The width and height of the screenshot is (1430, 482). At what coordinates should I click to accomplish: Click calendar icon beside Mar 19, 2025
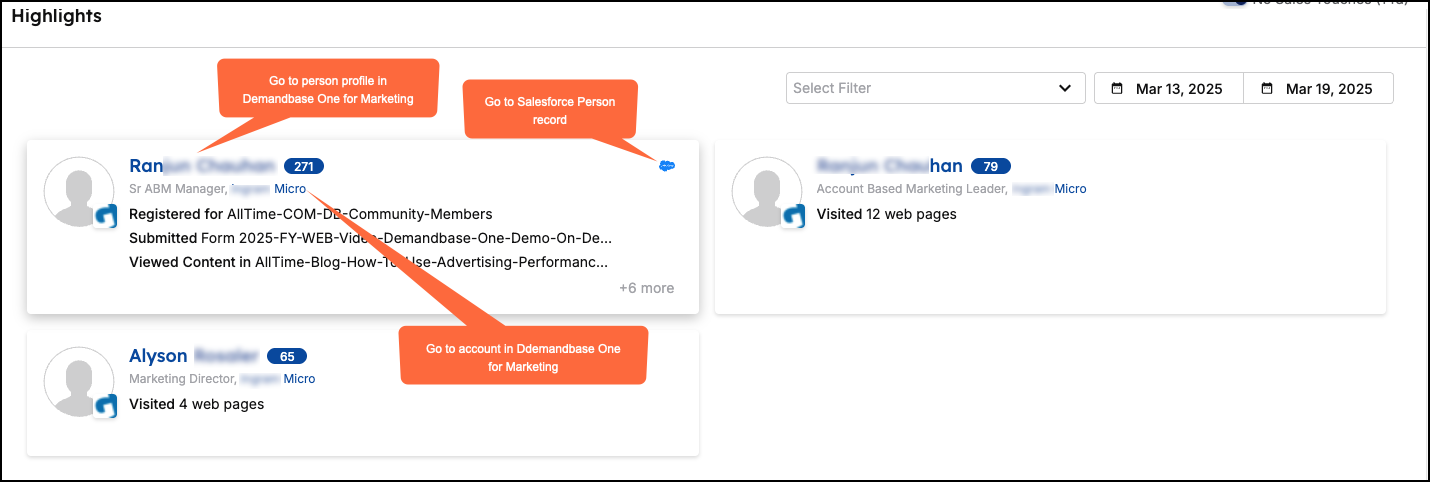(x=1267, y=88)
